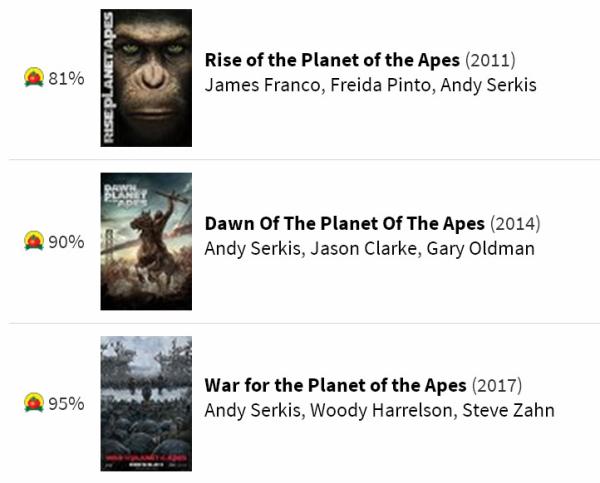Go to the Dawn Of The Planet Of The Apes title
The height and width of the screenshot is (483, 600).
pyautogui.click(x=345, y=223)
